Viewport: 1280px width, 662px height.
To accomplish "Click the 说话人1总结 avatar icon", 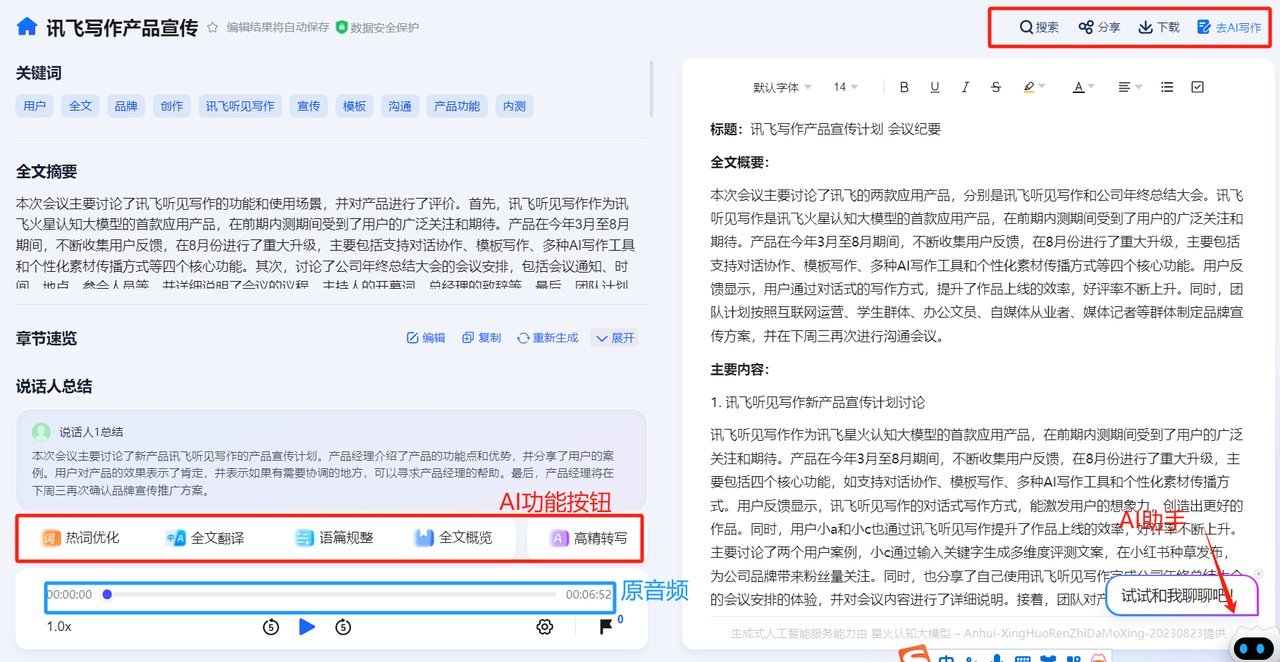I will 41,432.
